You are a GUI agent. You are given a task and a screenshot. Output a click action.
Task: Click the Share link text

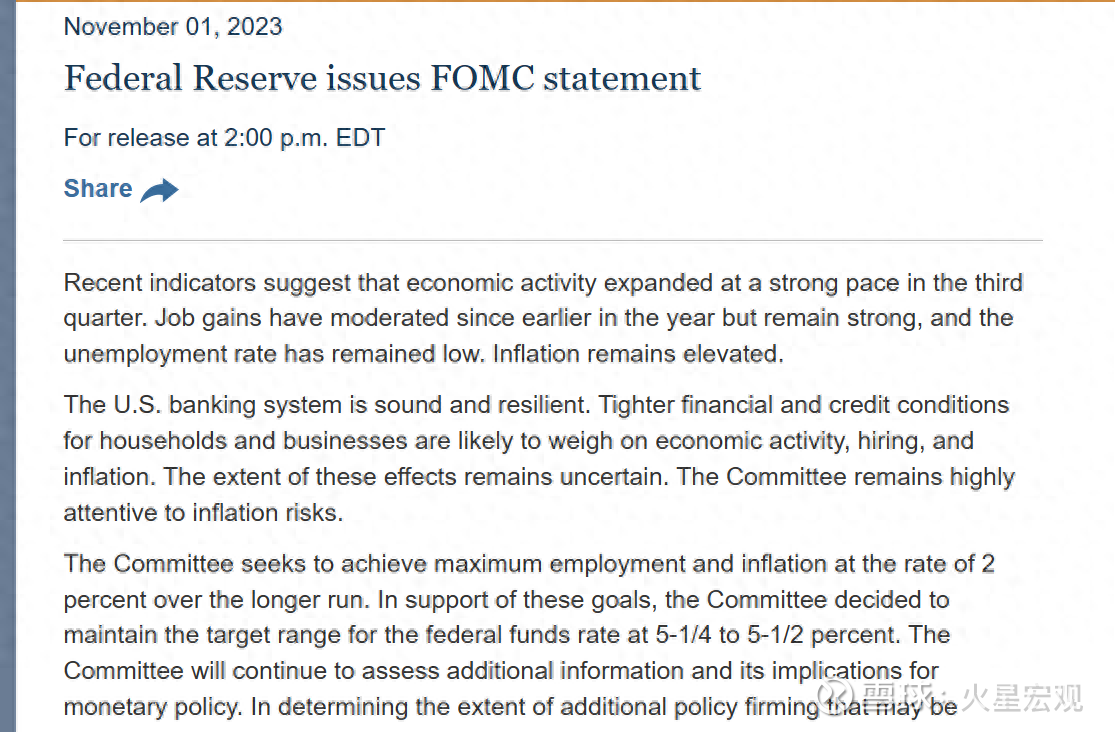point(98,189)
